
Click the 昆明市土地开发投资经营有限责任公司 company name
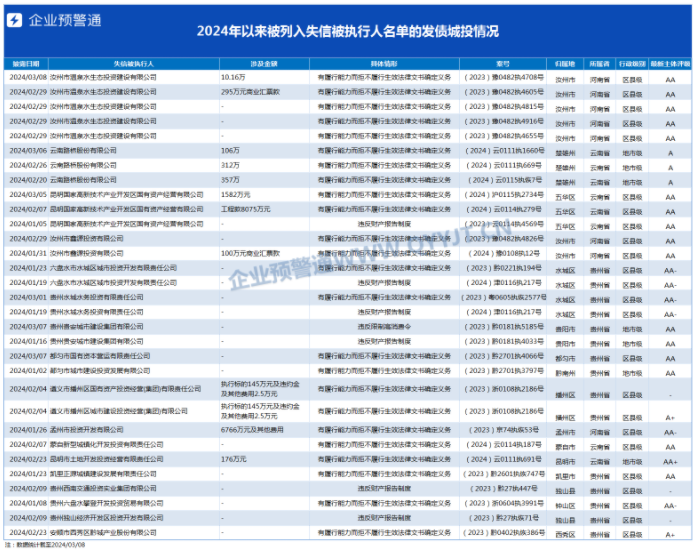click(x=106, y=459)
